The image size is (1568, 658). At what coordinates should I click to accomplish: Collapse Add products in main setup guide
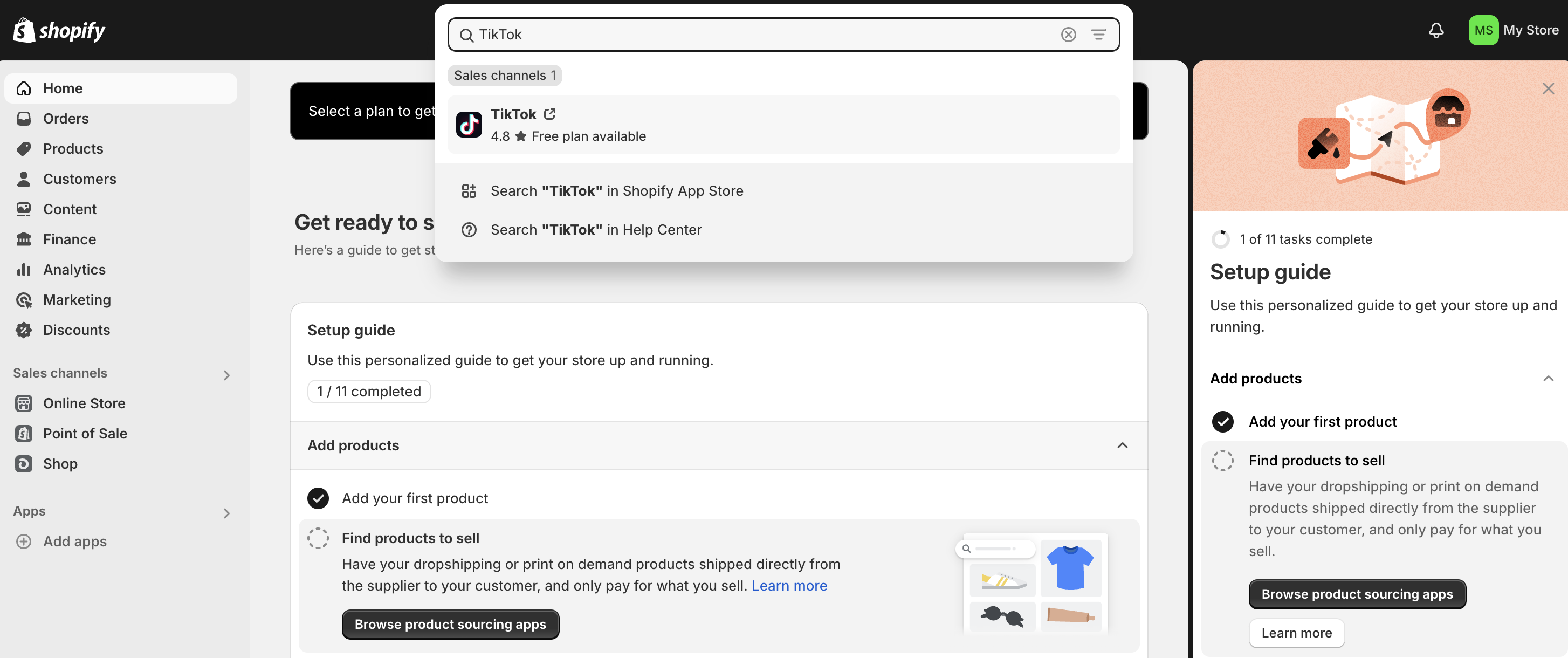[x=1123, y=445]
